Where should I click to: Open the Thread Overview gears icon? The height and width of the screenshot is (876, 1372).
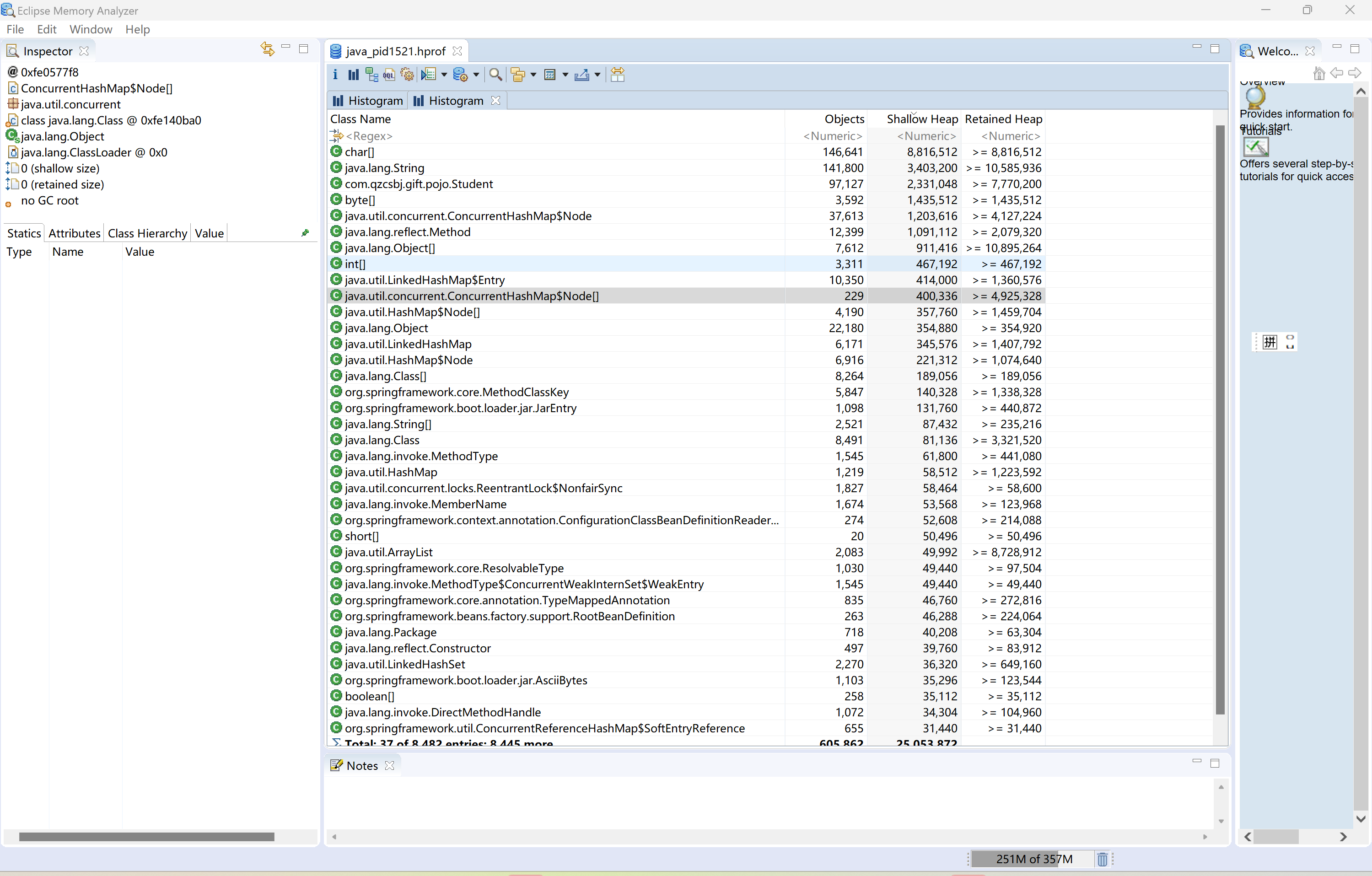pos(407,75)
